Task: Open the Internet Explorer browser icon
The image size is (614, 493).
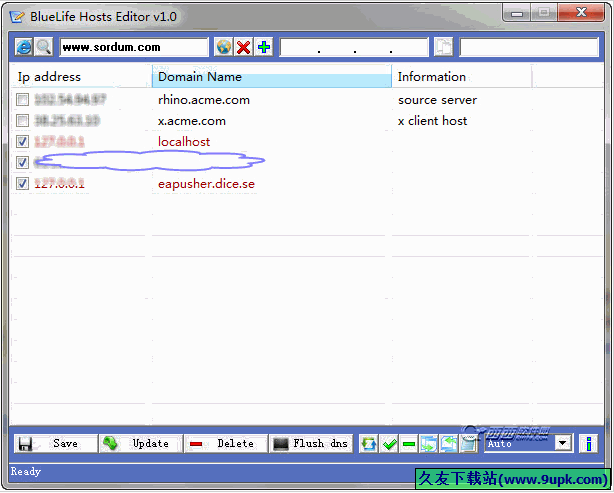Action: click(x=23, y=47)
